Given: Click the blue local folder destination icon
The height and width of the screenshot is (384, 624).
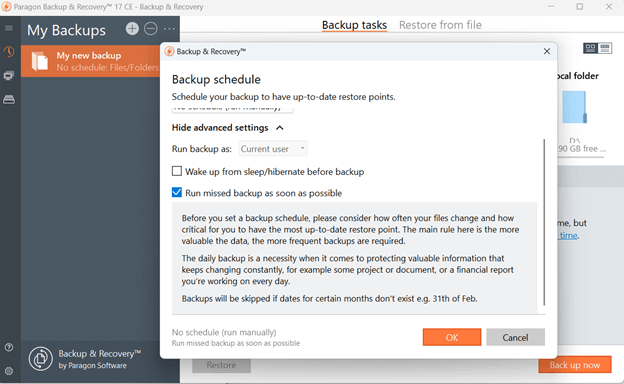Looking at the screenshot, I should click(574, 107).
